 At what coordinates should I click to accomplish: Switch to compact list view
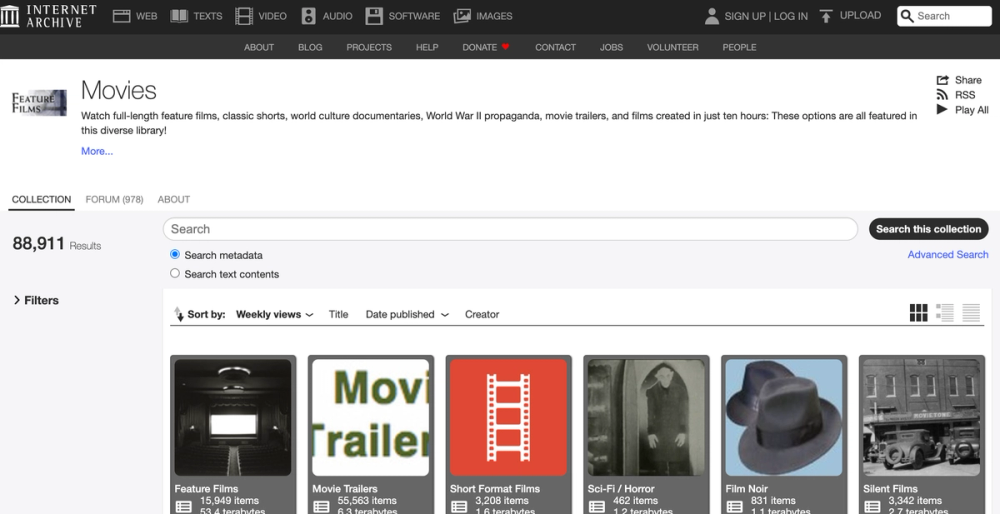(x=971, y=312)
